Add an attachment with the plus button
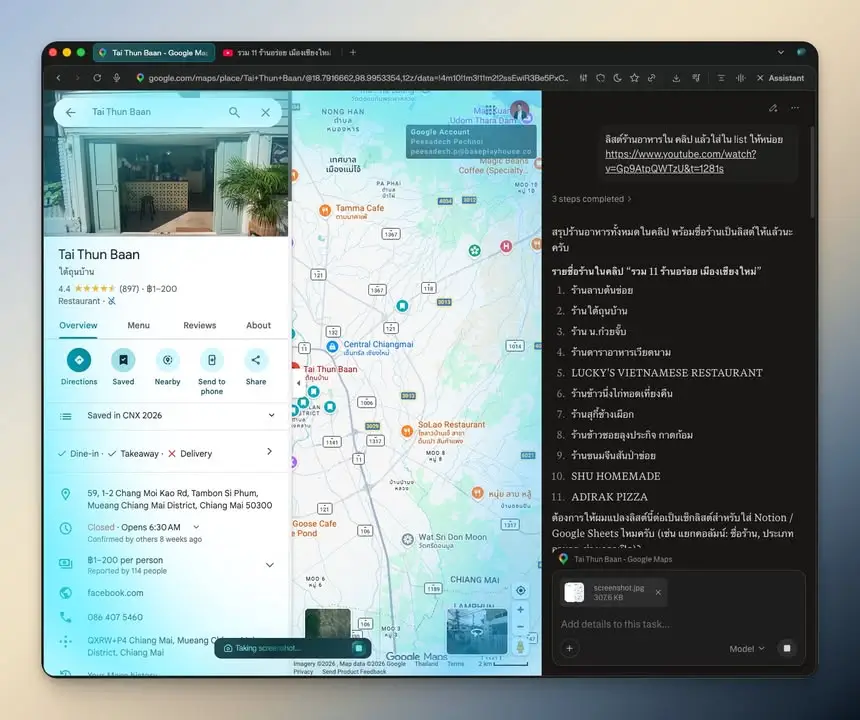860x720 pixels. pyautogui.click(x=569, y=648)
